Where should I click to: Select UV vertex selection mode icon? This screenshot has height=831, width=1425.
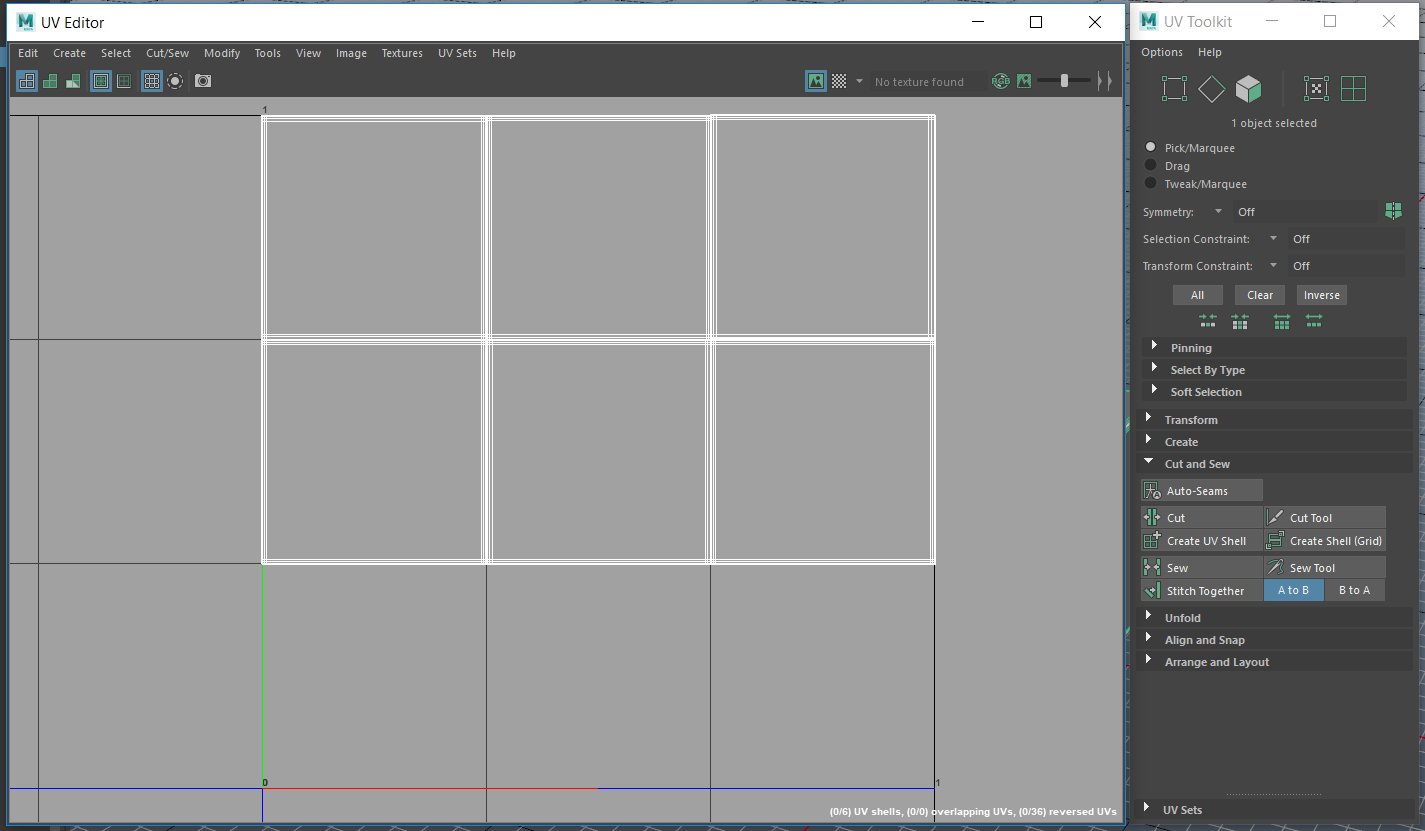click(x=1174, y=89)
